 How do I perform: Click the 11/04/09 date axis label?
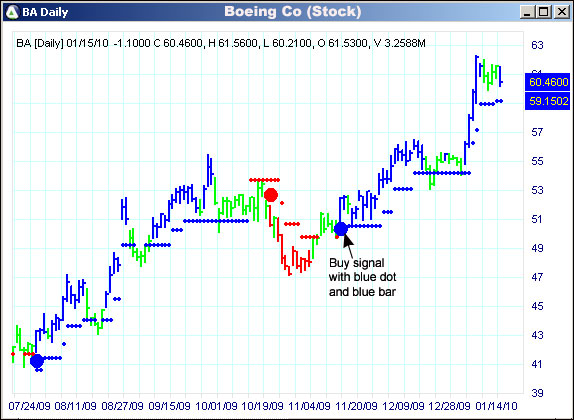310,406
